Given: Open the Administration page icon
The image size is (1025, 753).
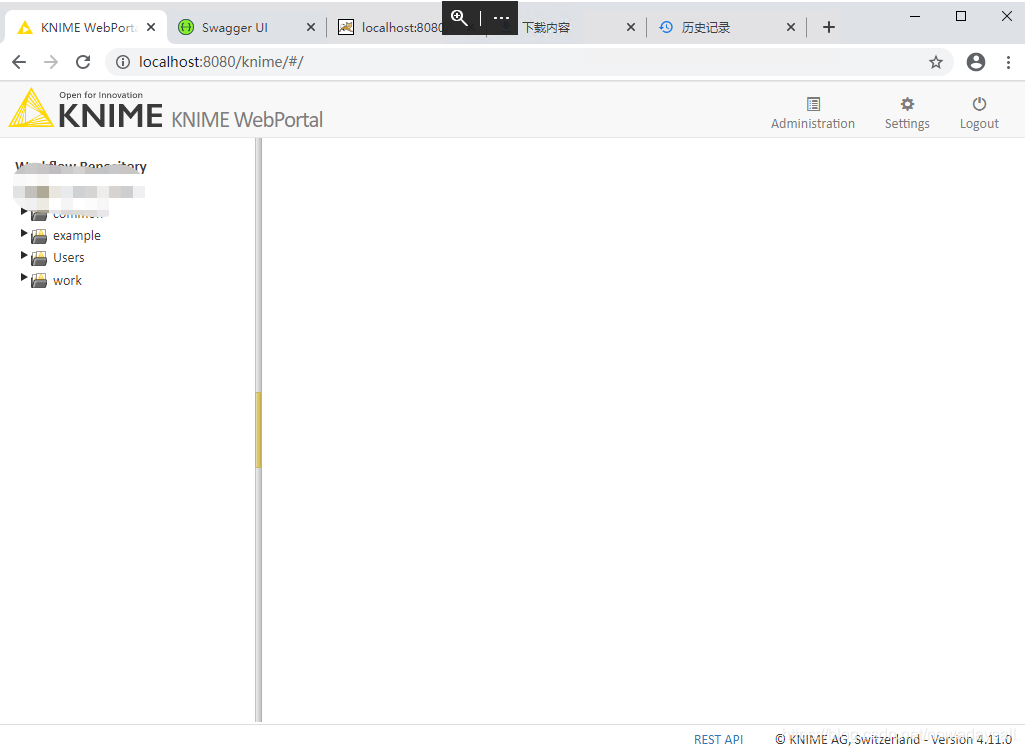Looking at the screenshot, I should (813, 104).
